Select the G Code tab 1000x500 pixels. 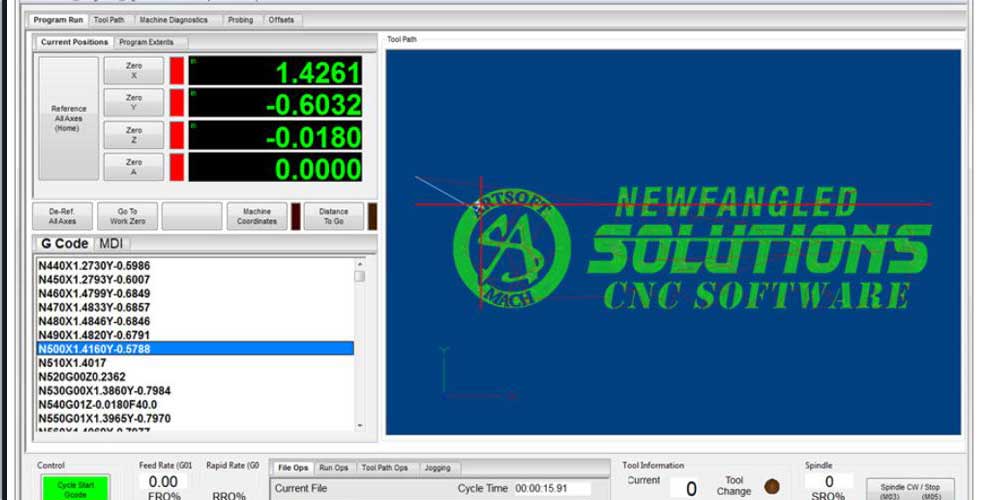point(64,244)
